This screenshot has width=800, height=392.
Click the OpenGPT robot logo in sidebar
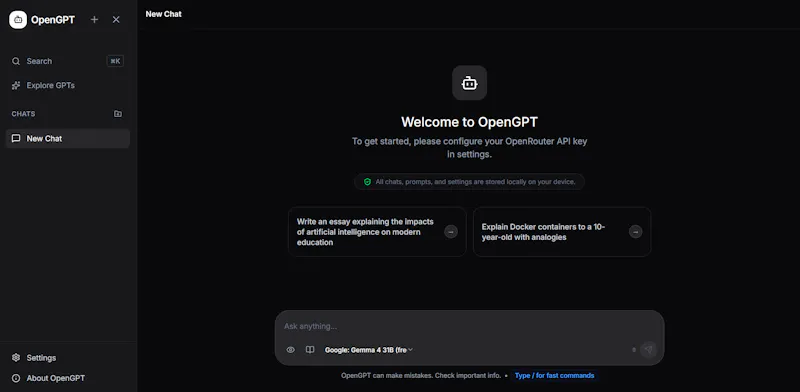point(18,20)
